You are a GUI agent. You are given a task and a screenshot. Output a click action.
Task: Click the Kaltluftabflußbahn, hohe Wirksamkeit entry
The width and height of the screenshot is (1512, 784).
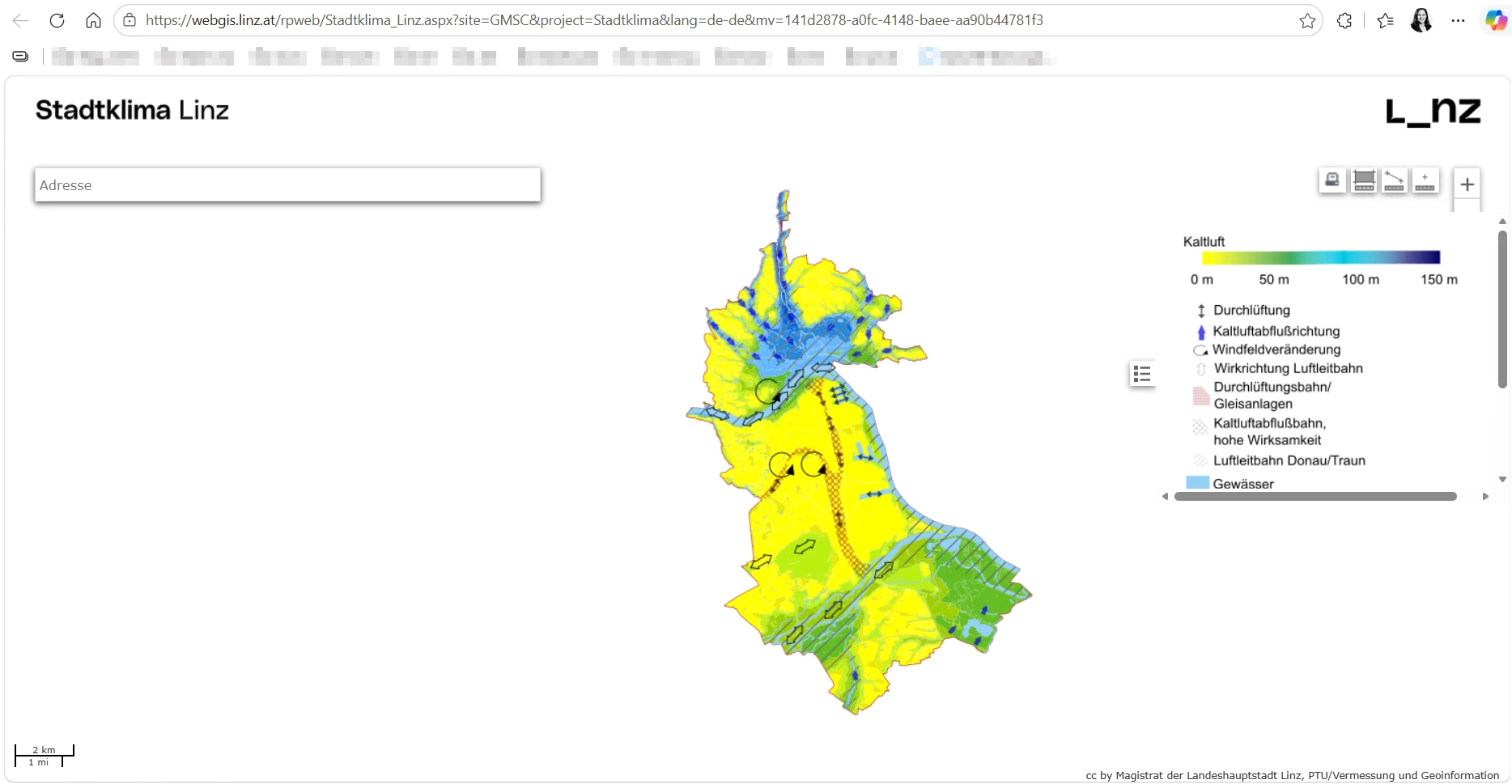click(1270, 432)
